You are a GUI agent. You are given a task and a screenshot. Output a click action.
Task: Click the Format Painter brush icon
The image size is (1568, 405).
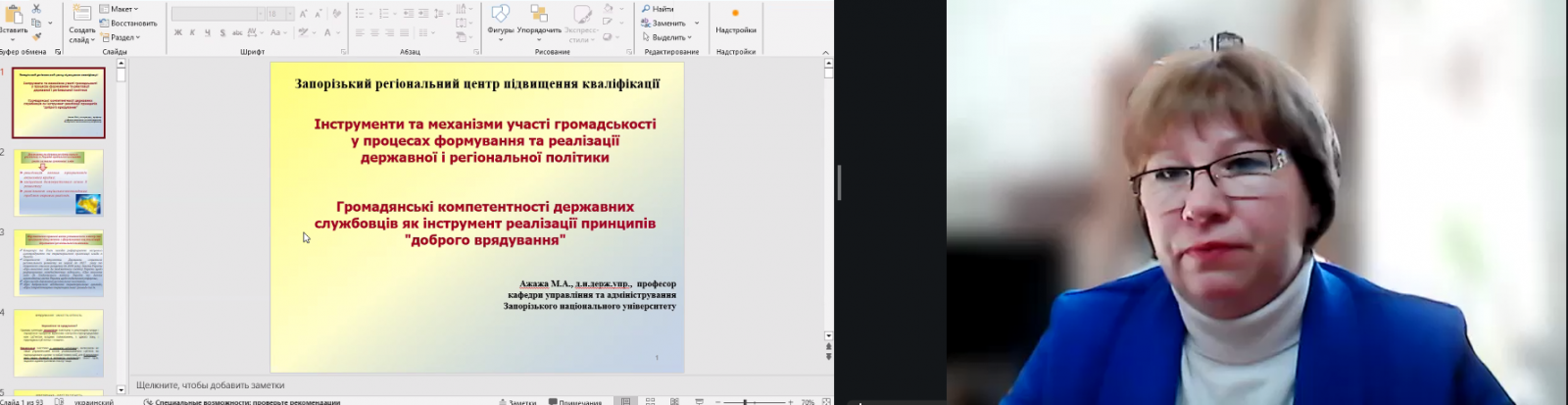36,36
